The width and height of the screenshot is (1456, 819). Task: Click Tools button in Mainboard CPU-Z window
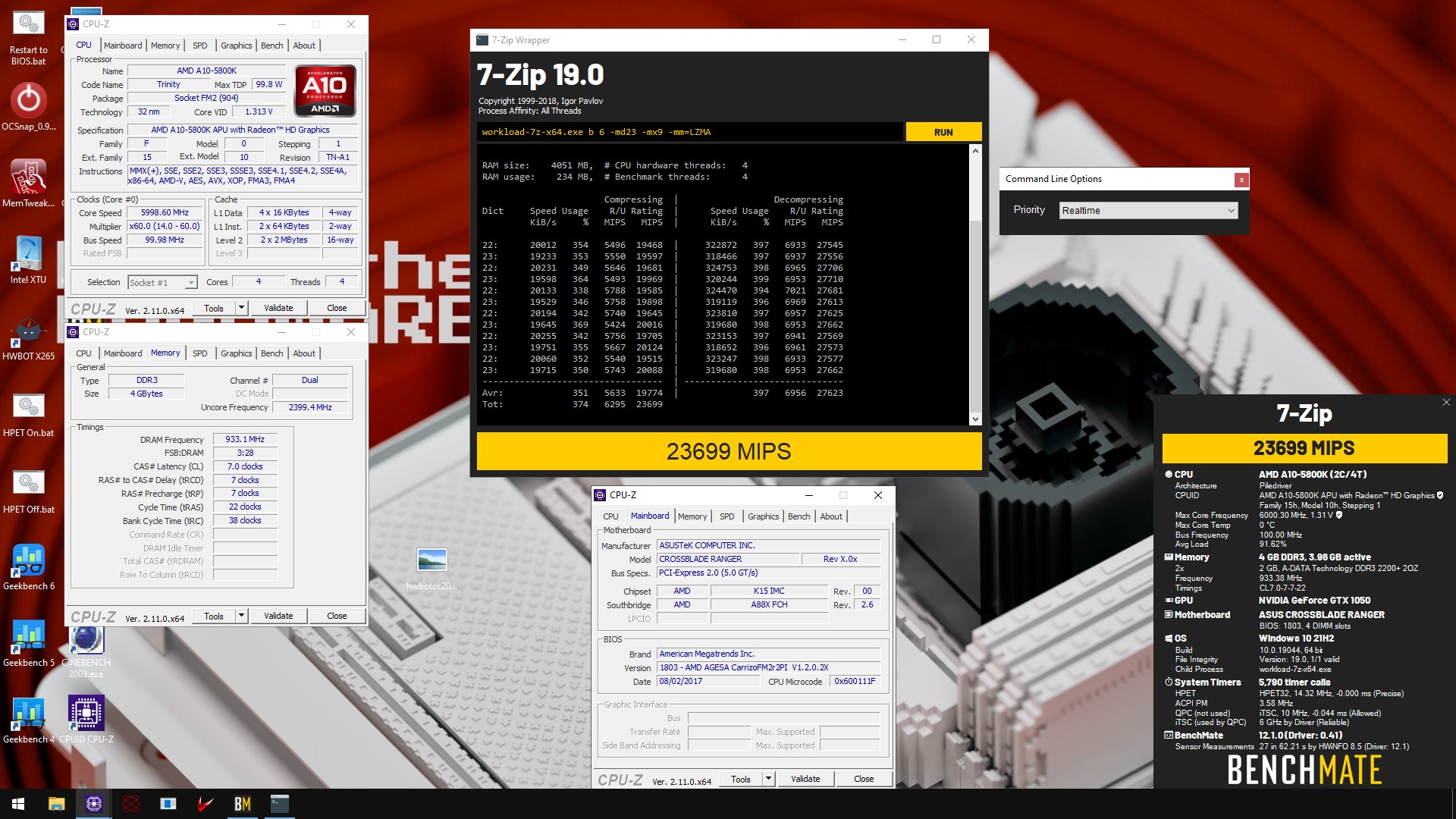[x=741, y=779]
